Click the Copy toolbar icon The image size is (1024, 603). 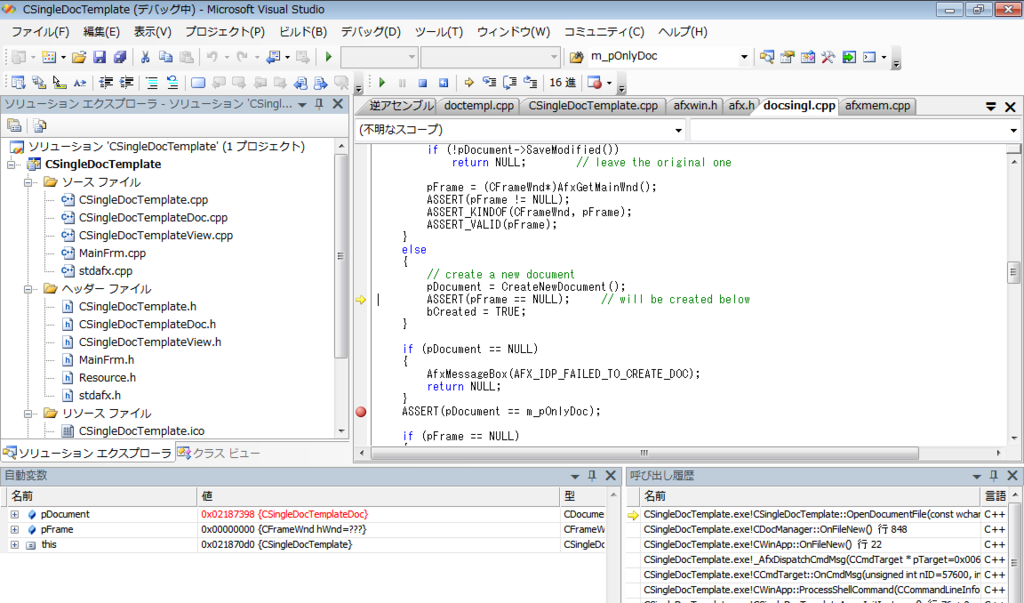click(166, 57)
